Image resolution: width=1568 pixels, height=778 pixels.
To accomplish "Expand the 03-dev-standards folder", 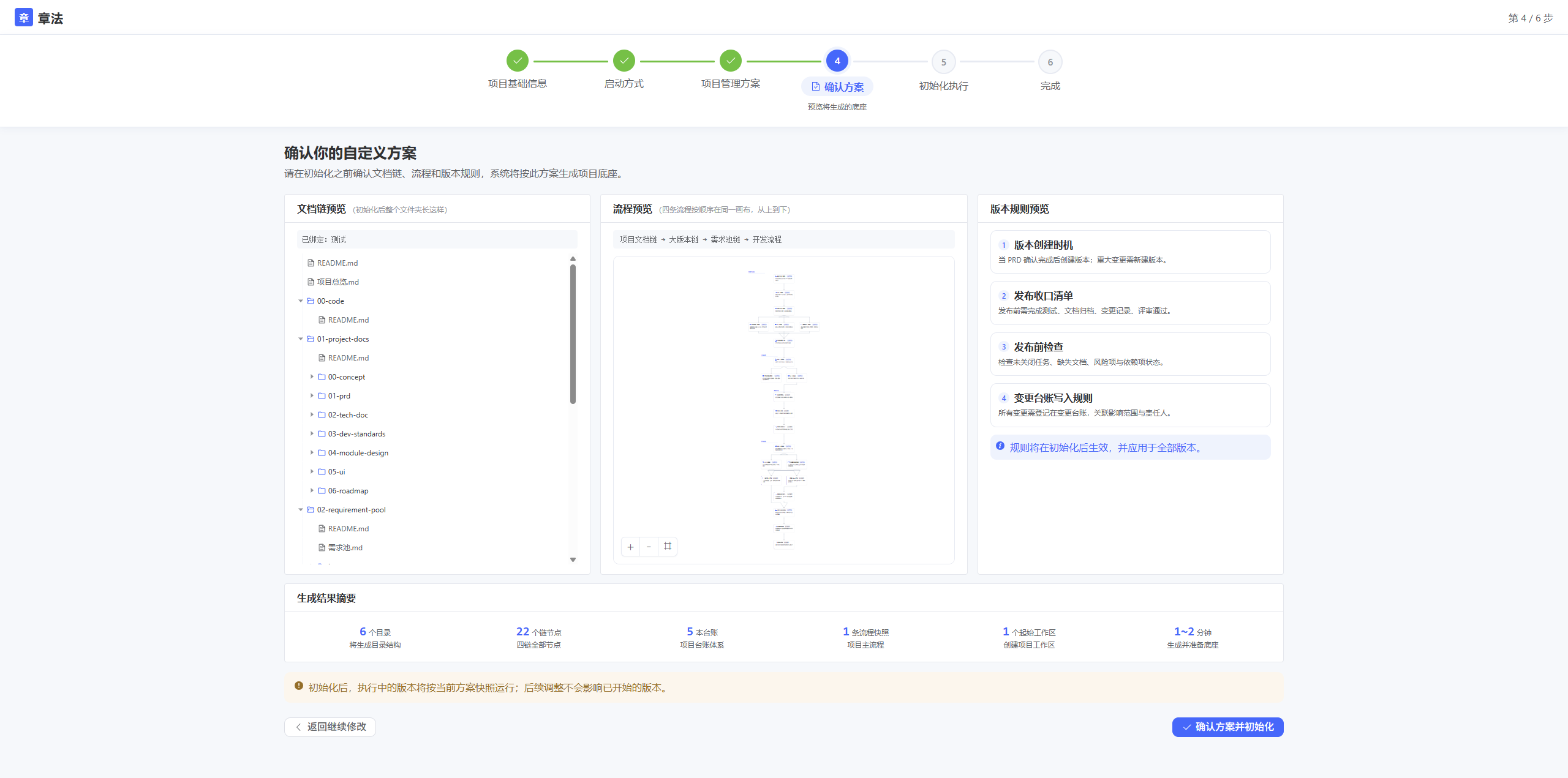I will coord(312,434).
